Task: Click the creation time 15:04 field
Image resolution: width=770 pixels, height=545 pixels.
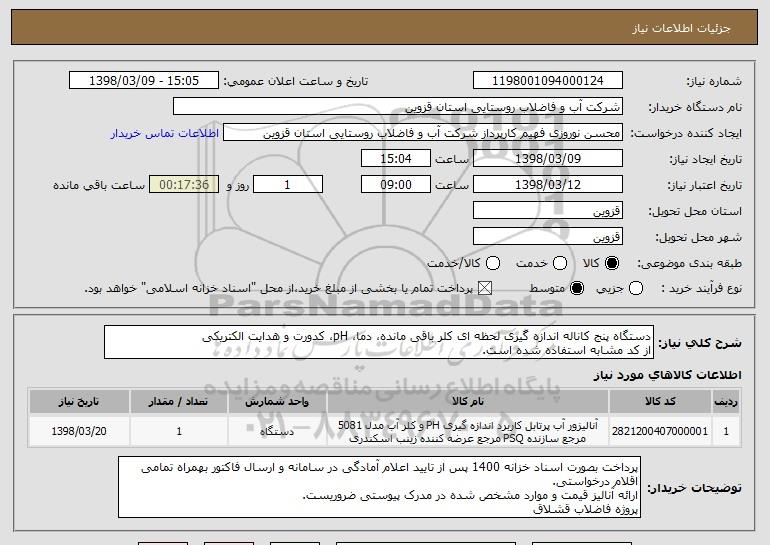Action: tap(396, 159)
